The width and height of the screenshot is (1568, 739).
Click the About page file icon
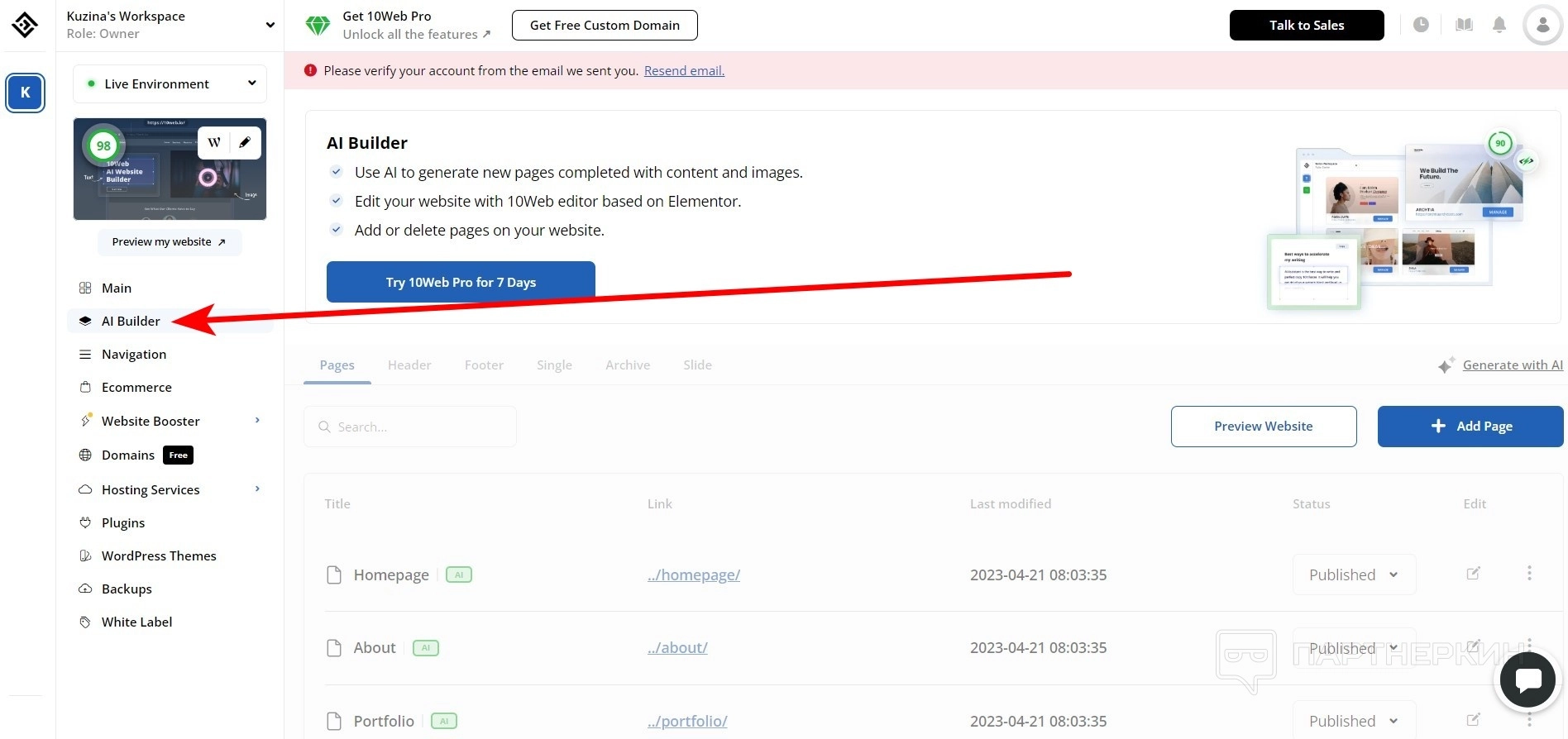[x=334, y=647]
